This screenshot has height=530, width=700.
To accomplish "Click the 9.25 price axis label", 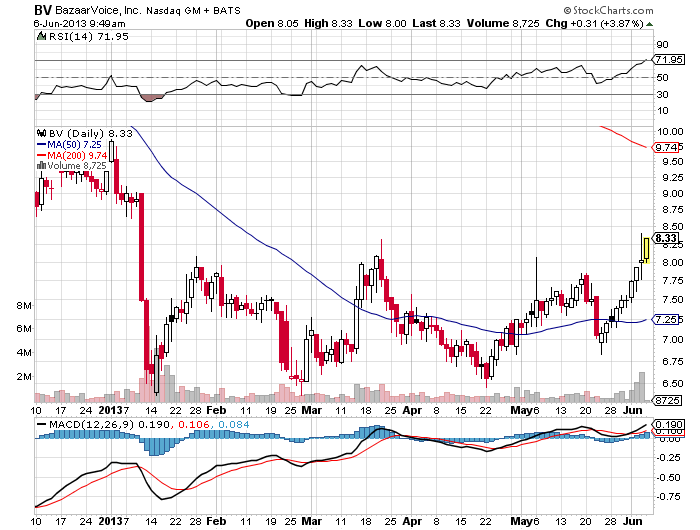I will (x=673, y=178).
